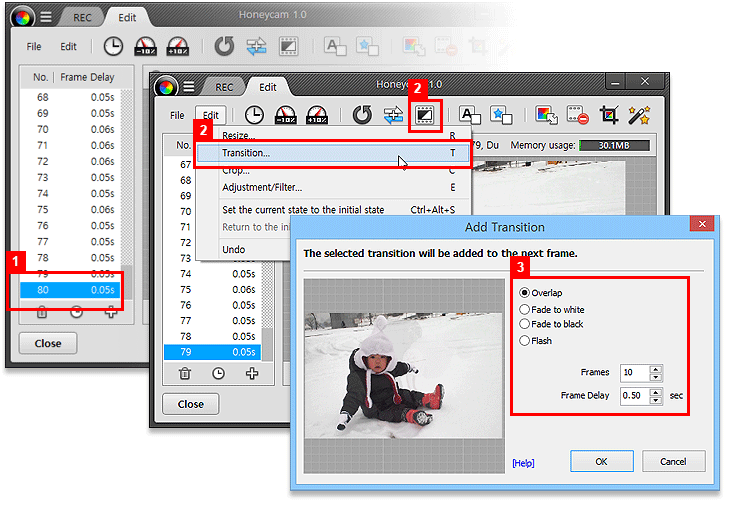Select Adjustment/Filter... in the Edit menu

coord(262,187)
